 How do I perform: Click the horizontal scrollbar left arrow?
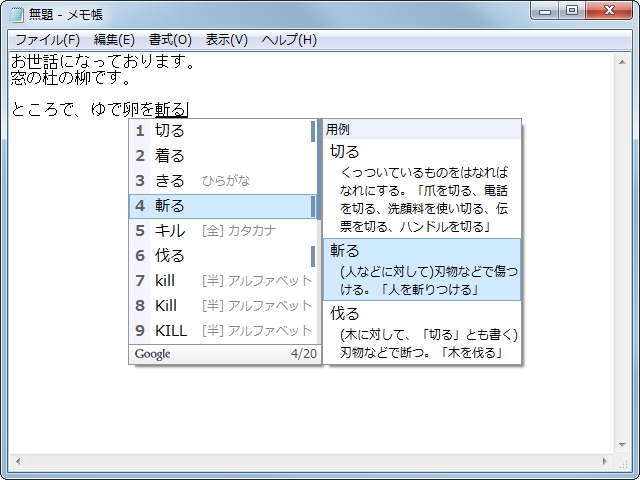click(x=18, y=462)
